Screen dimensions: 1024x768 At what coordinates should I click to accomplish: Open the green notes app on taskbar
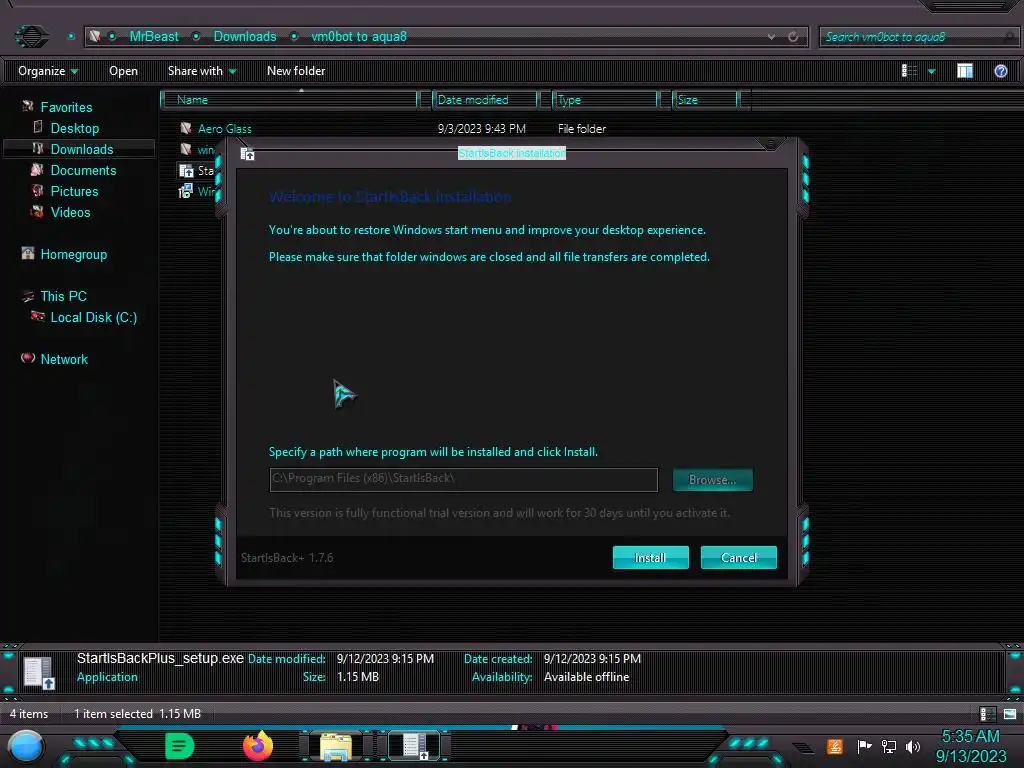[180, 746]
